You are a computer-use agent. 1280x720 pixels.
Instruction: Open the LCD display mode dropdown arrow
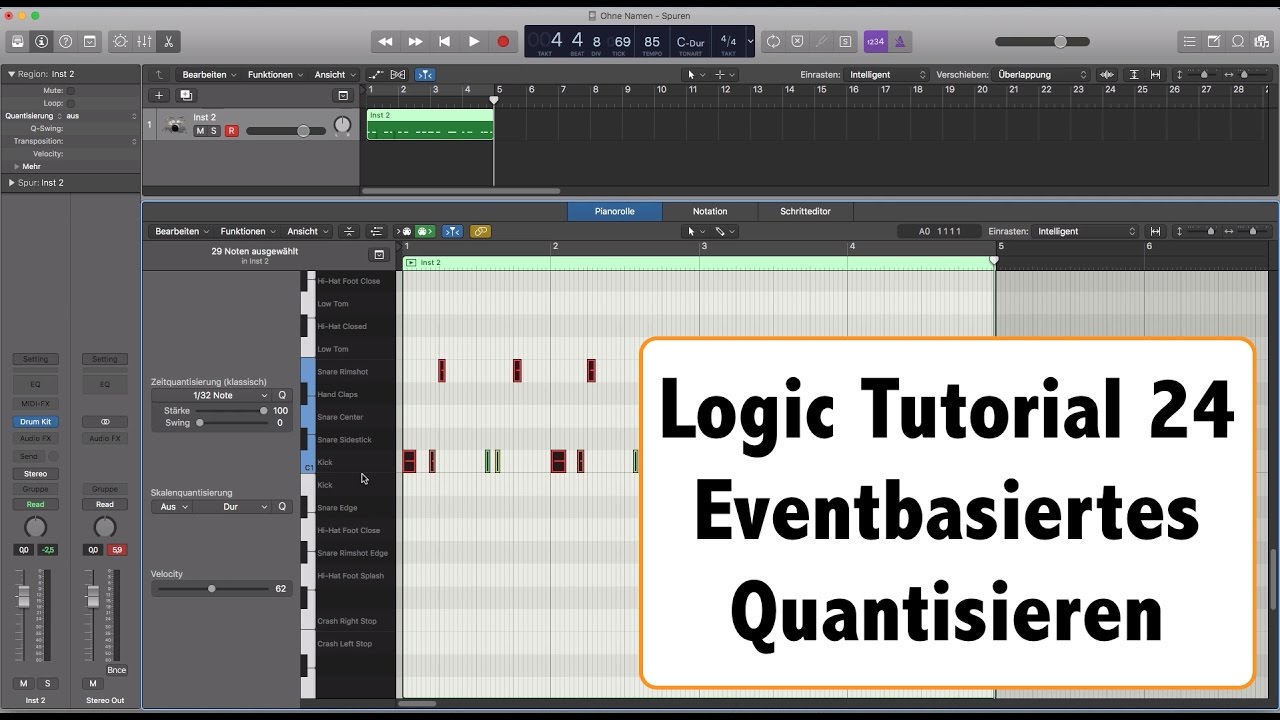750,41
